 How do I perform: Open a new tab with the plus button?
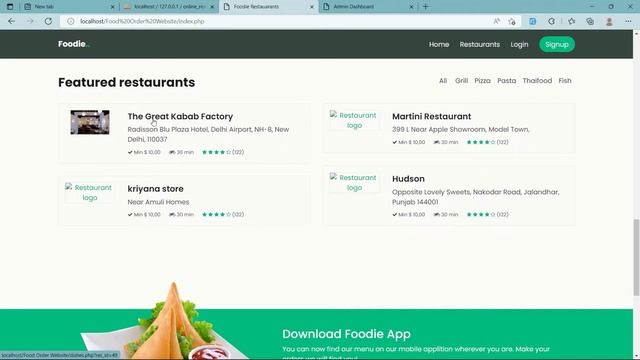tap(425, 7)
